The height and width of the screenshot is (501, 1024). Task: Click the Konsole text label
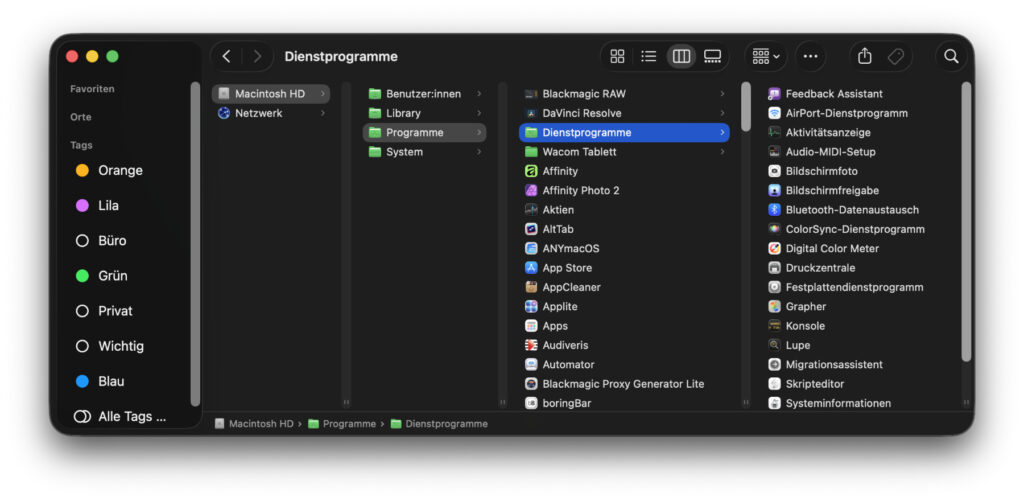tap(805, 326)
